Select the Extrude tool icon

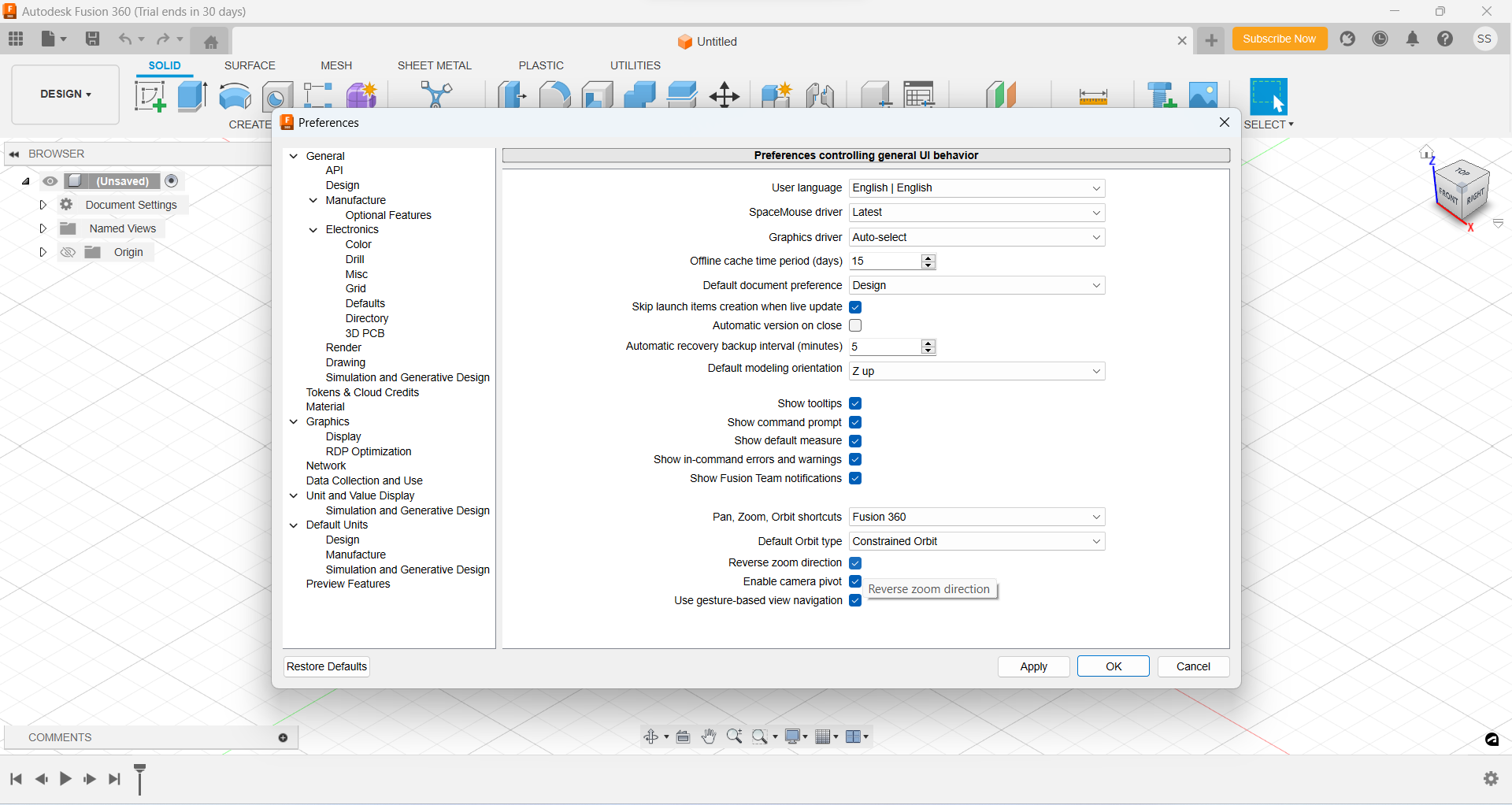[192, 96]
